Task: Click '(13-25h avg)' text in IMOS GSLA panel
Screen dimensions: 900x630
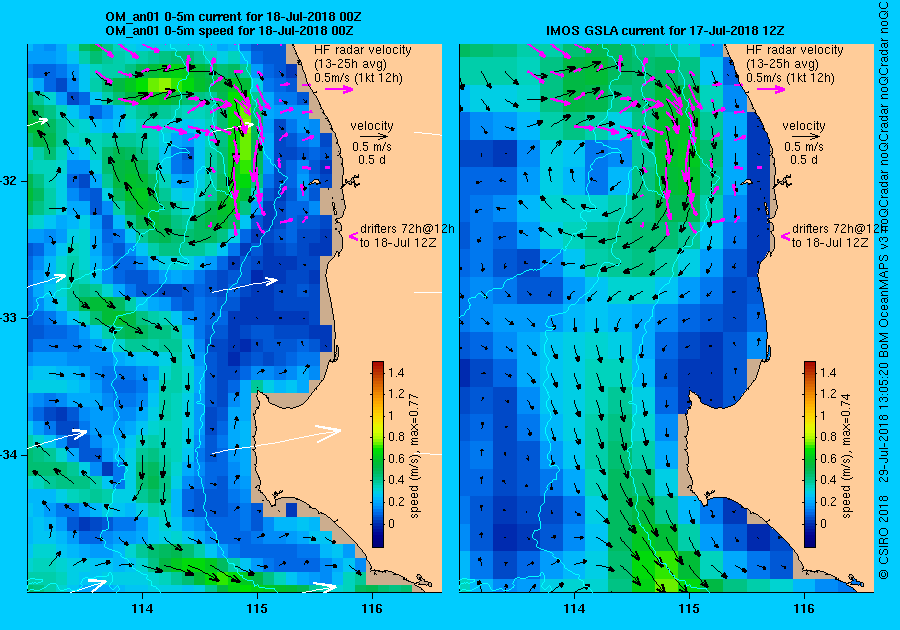Action: (782, 64)
